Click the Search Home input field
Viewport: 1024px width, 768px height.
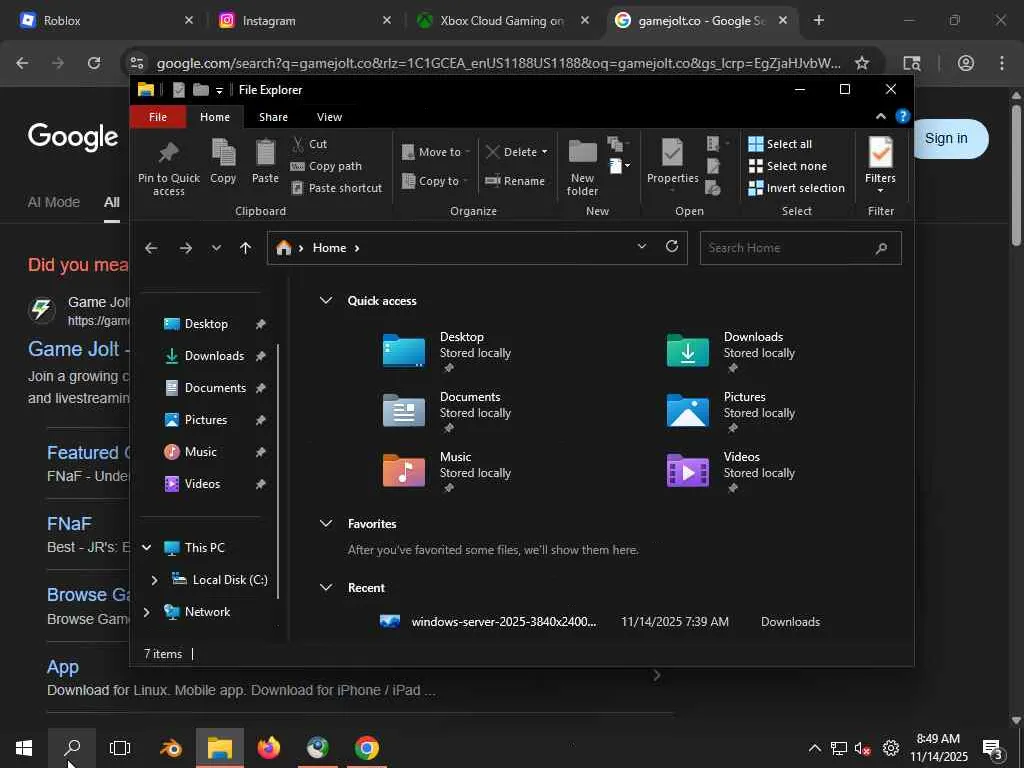(787, 248)
